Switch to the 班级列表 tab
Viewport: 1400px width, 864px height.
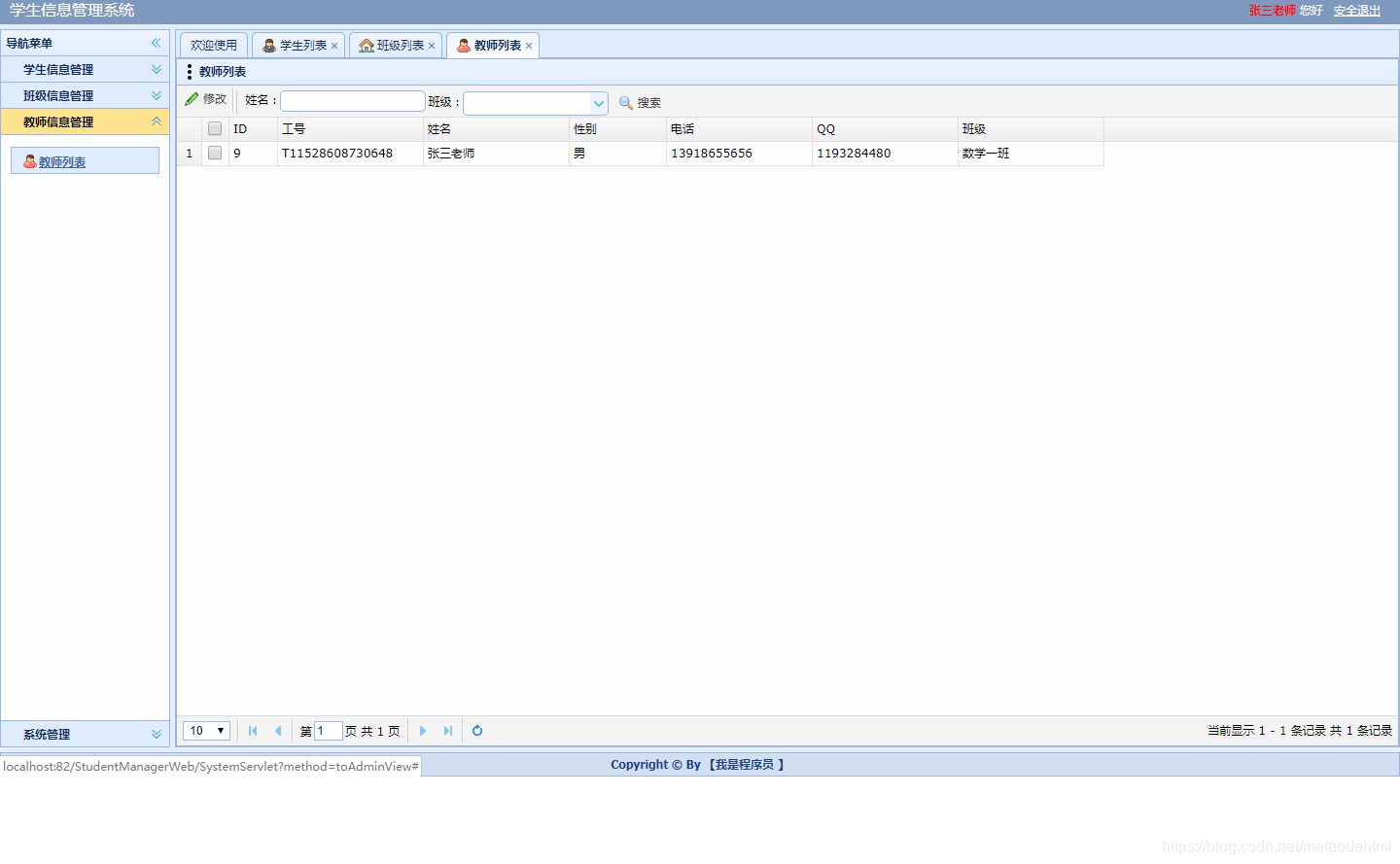(396, 46)
